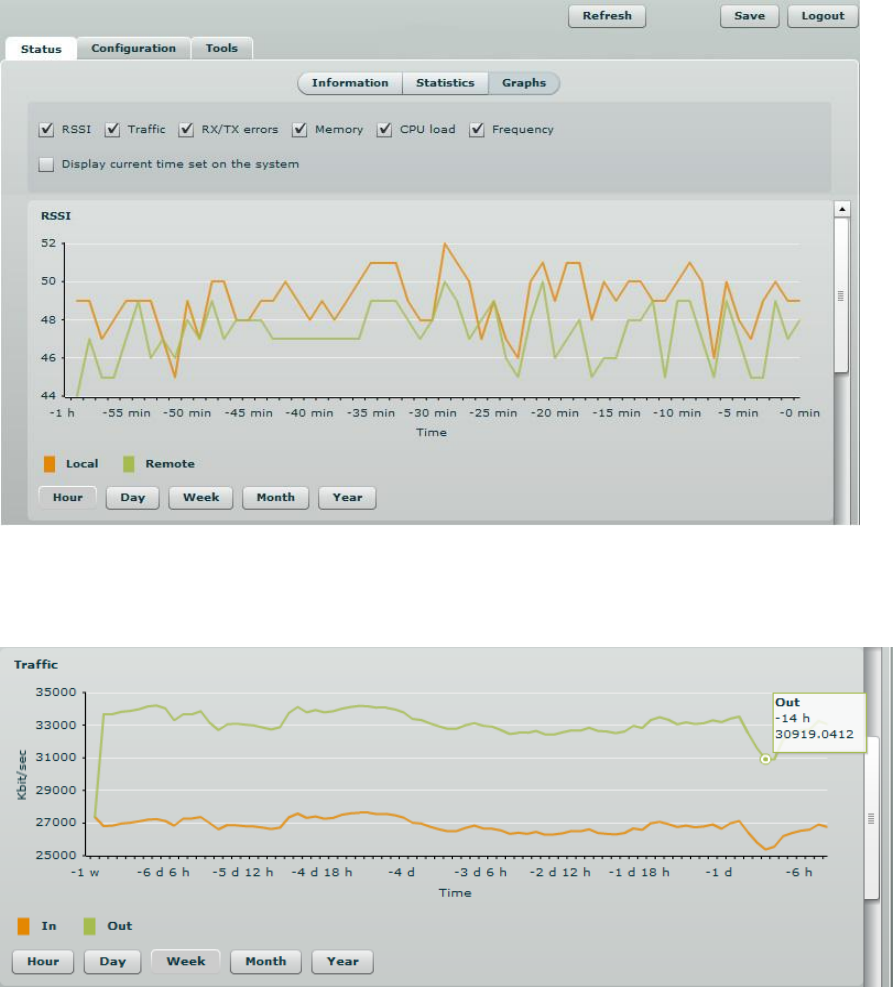Click the scrollbar thumb beside the RSSI graph
This screenshot has width=893, height=987.
click(x=841, y=296)
